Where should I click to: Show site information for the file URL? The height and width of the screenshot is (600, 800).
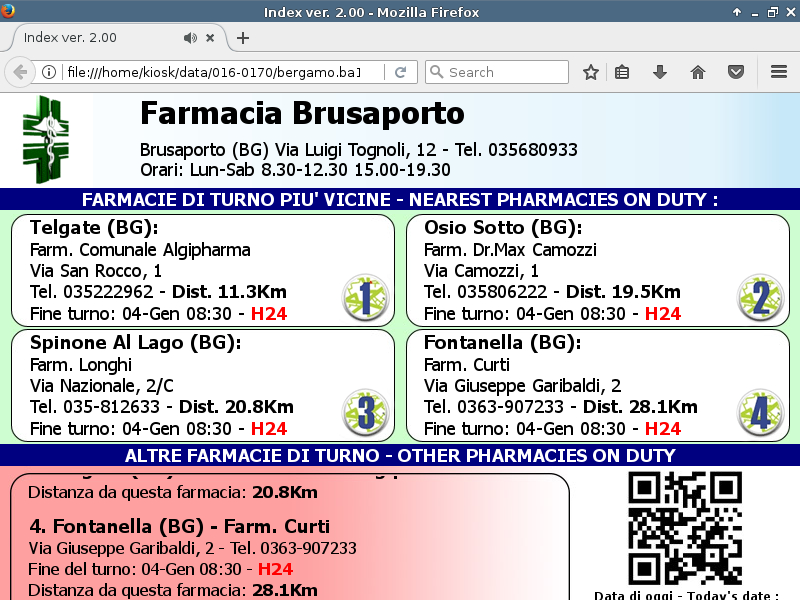(x=48, y=72)
